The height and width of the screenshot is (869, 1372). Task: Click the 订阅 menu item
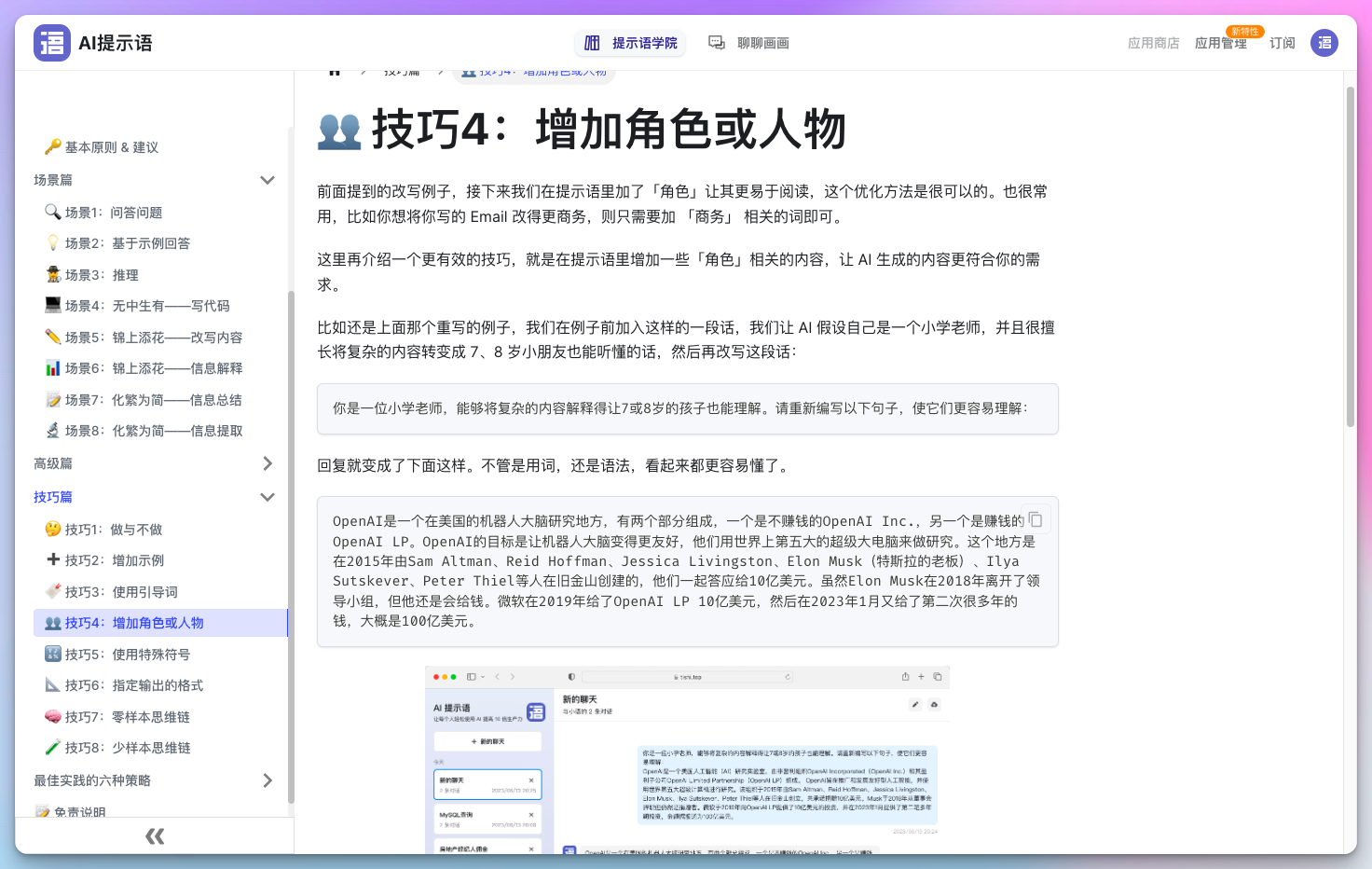[1283, 43]
